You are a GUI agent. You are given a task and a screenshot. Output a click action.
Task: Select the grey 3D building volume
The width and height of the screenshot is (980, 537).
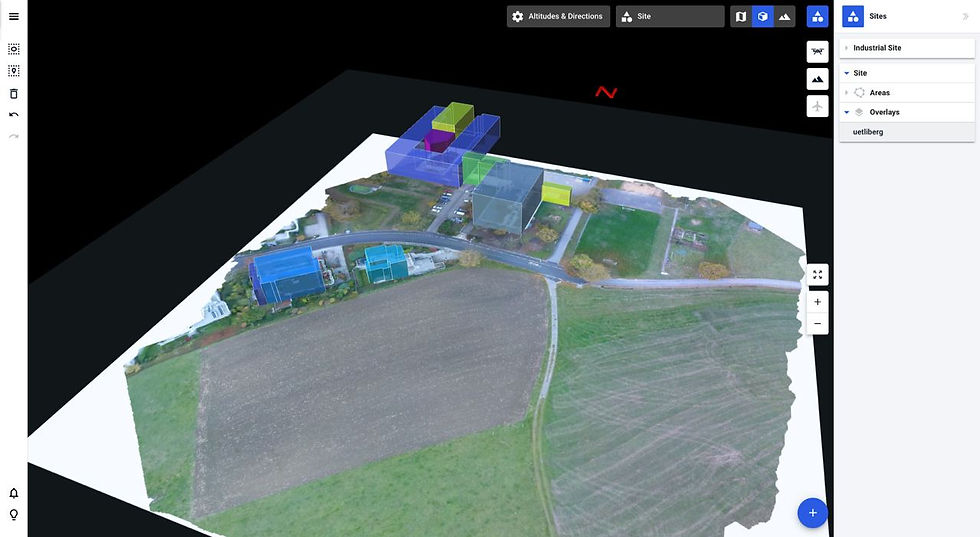(x=507, y=196)
